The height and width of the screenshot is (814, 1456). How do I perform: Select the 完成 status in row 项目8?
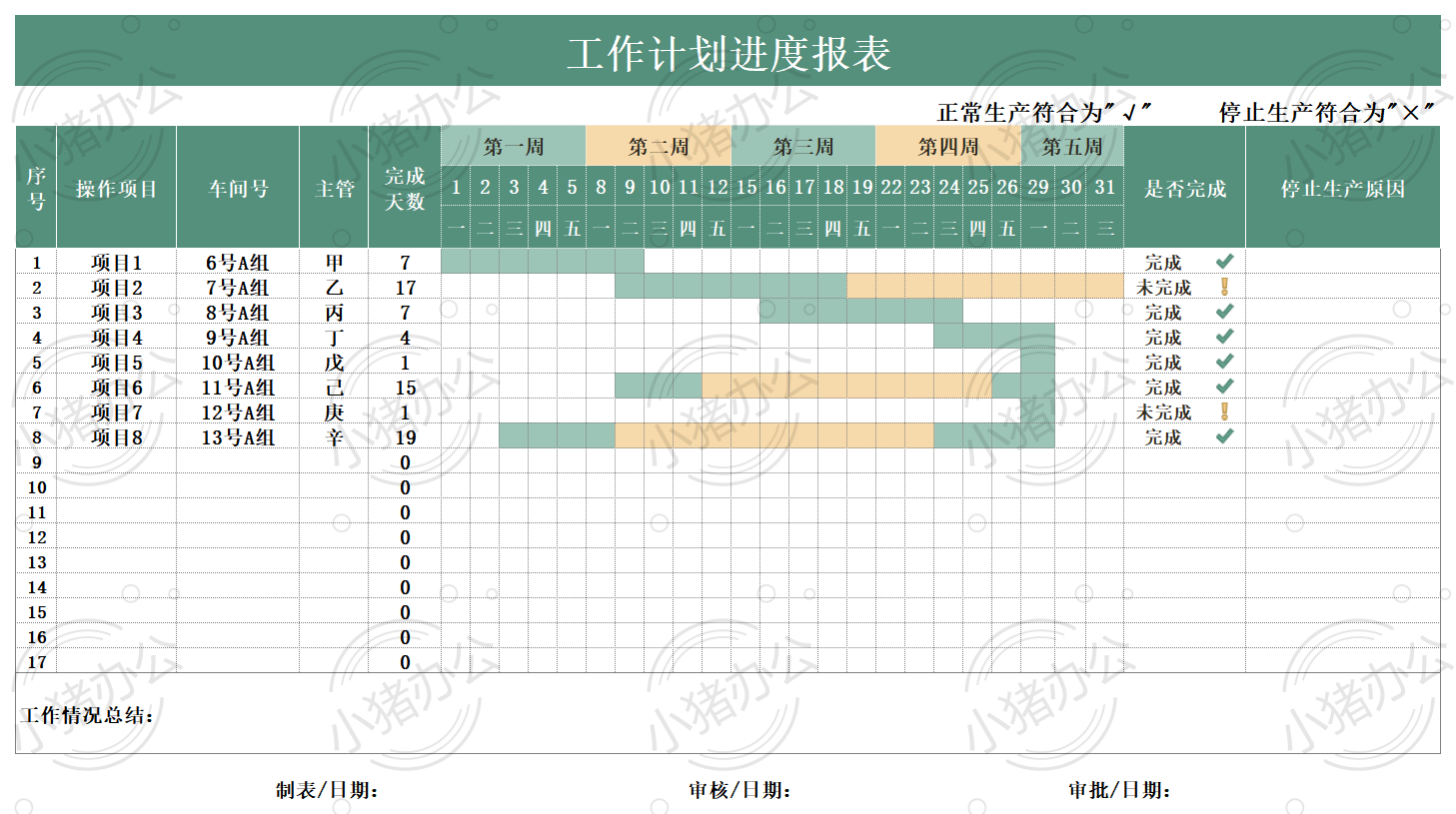(x=1163, y=436)
